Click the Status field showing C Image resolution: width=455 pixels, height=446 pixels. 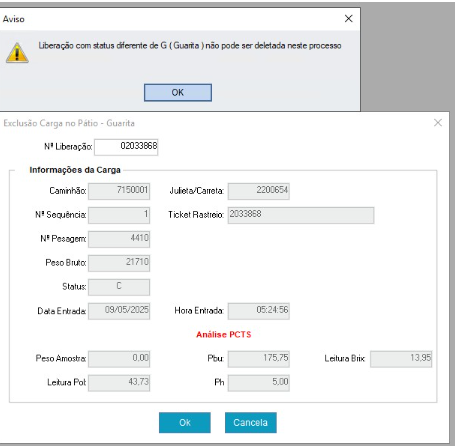[x=119, y=287]
